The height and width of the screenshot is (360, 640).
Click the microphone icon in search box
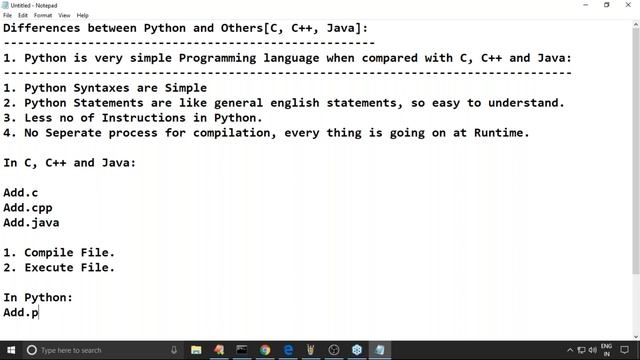tap(174, 350)
